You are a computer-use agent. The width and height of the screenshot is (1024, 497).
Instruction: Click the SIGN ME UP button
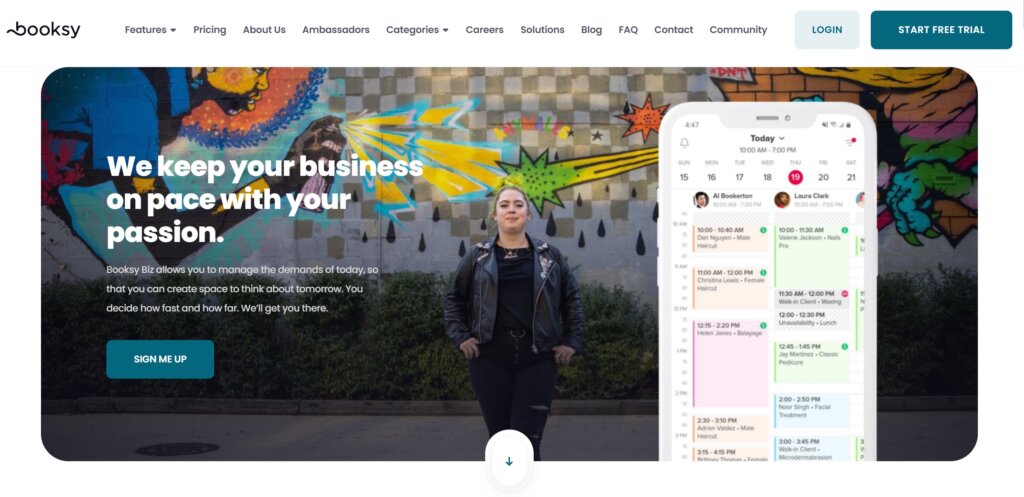tap(160, 359)
